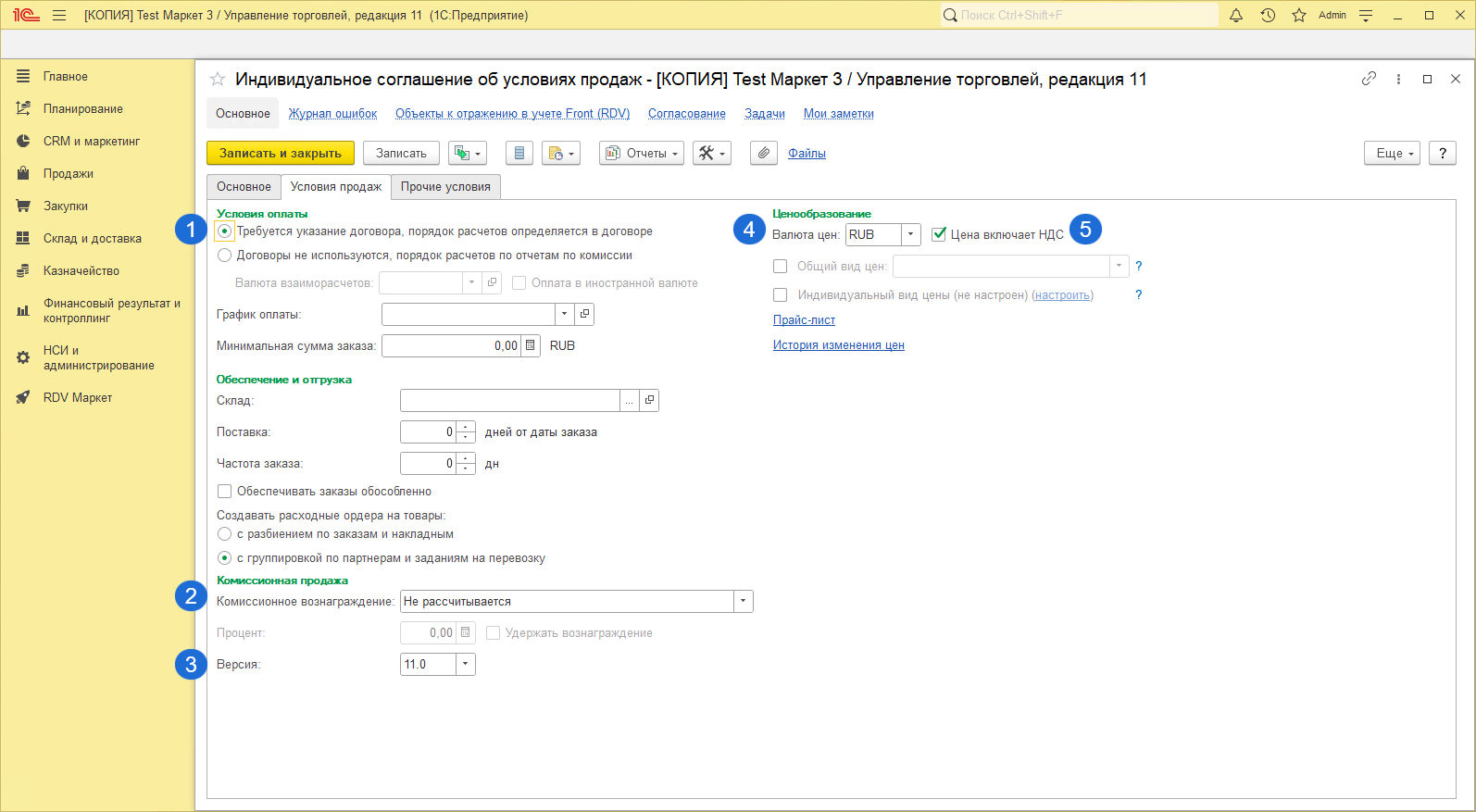1476x812 pixels.
Task: Click the paperclip attachments icon
Action: click(x=763, y=154)
